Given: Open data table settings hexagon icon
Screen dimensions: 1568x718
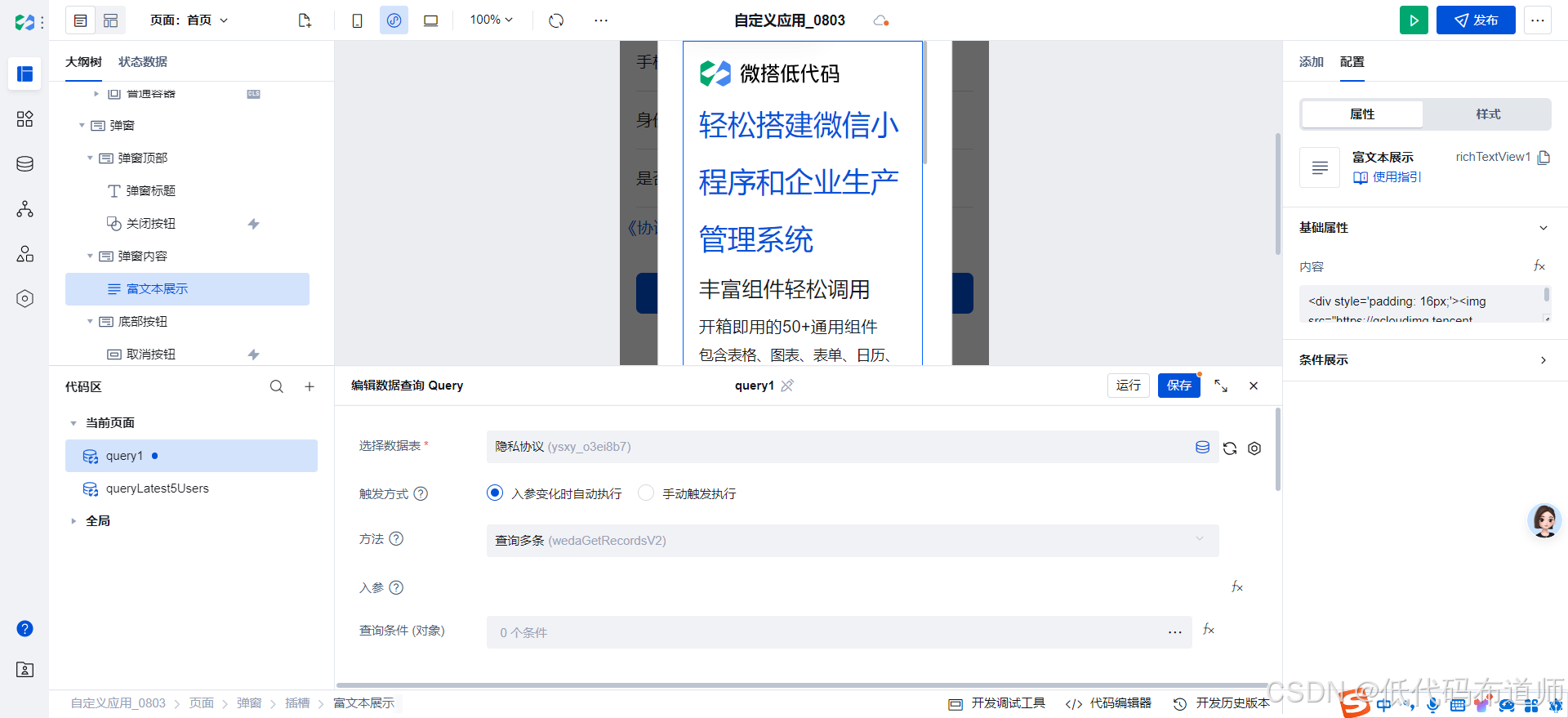Looking at the screenshot, I should pos(1254,448).
